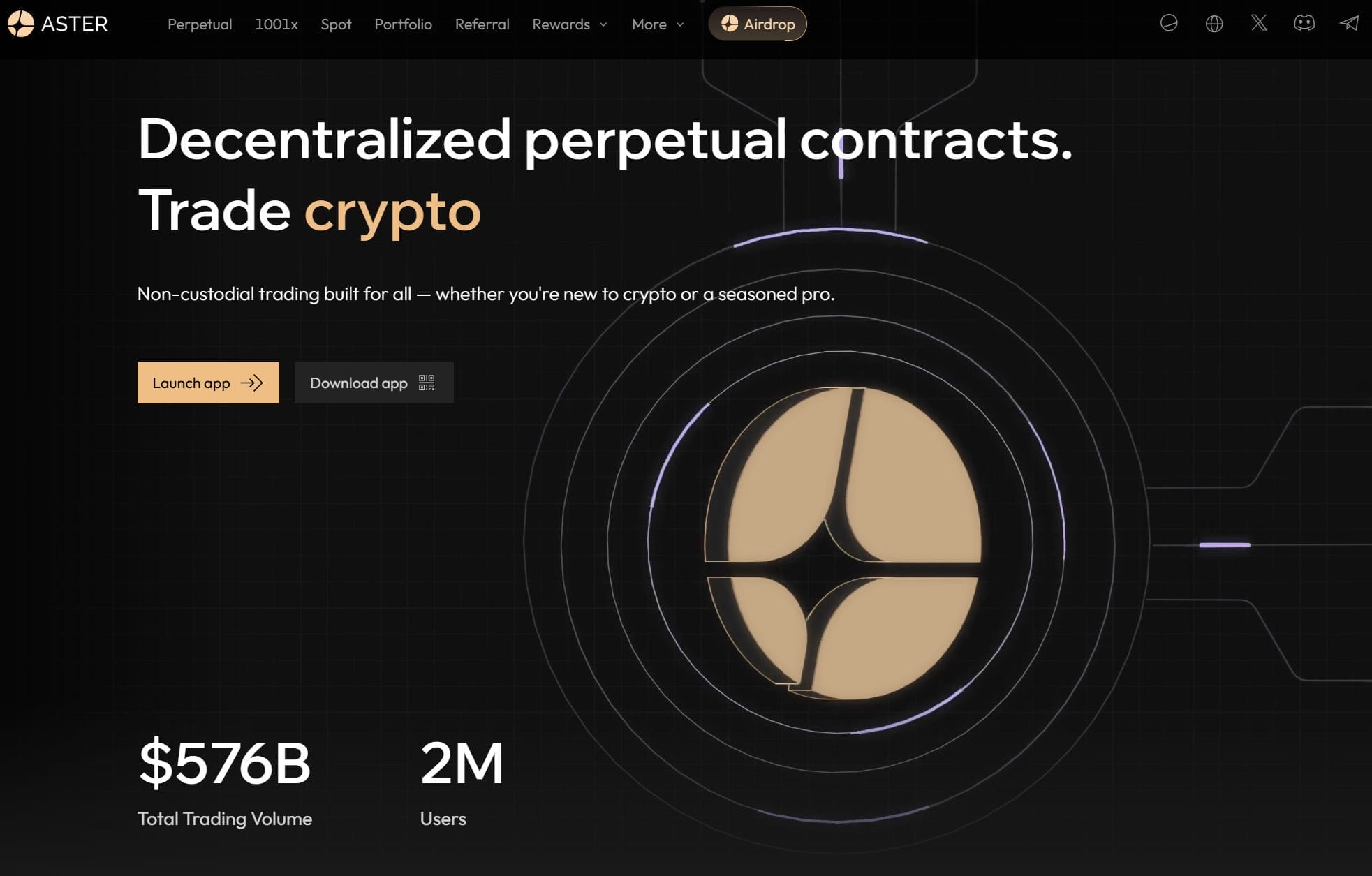Click the QR code icon on Download app
Image resolution: width=1372 pixels, height=876 pixels.
coord(427,383)
